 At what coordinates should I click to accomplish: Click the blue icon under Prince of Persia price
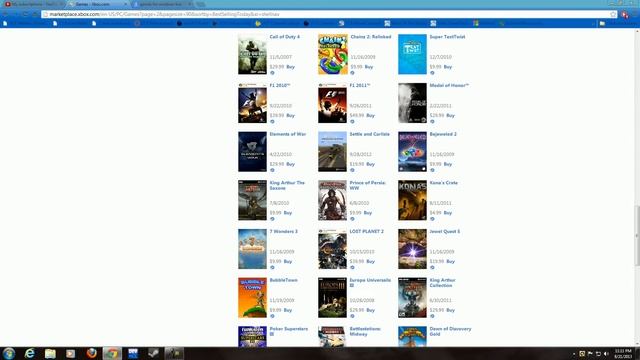(352, 219)
